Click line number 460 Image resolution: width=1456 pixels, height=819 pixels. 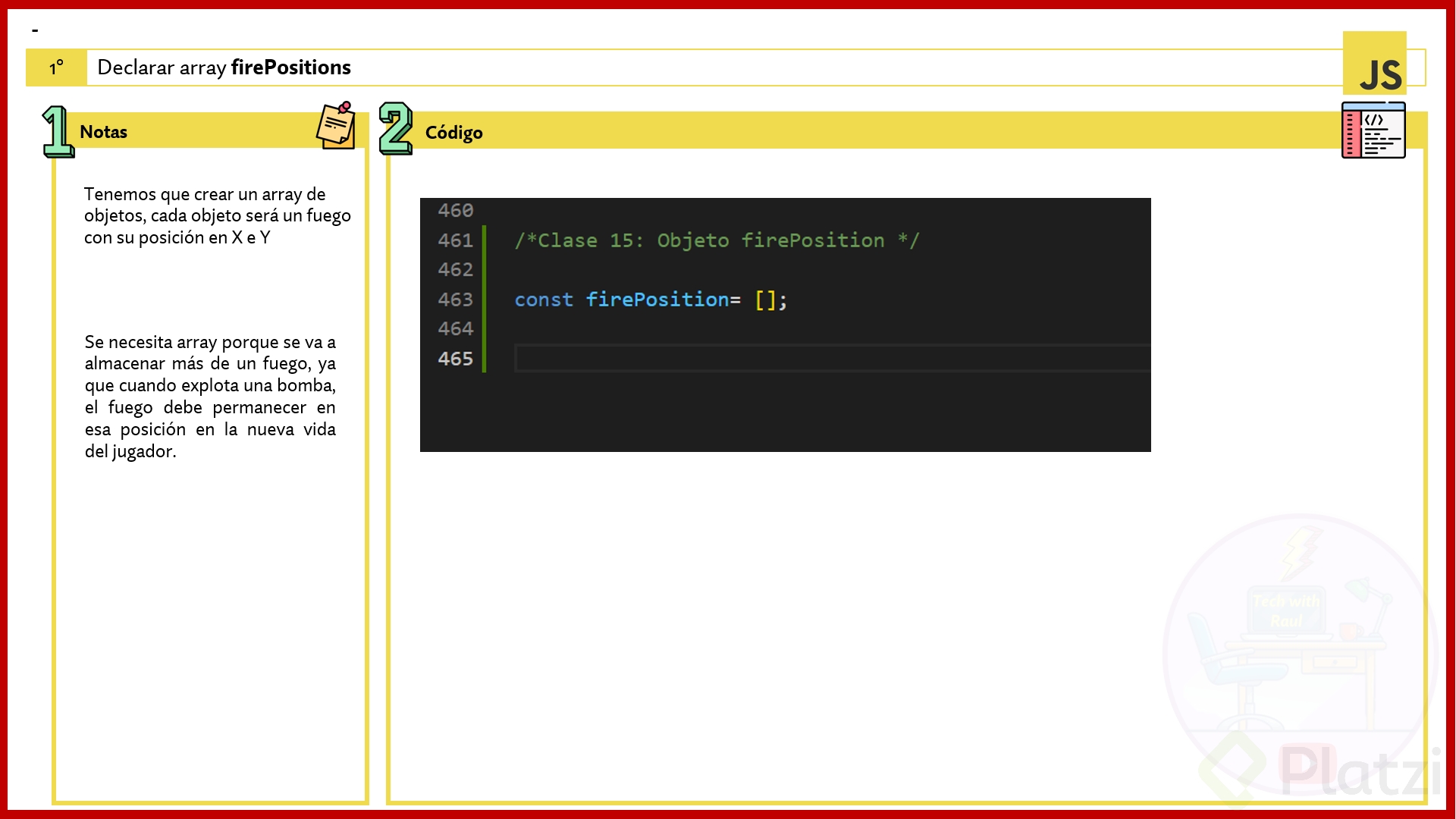tap(455, 211)
